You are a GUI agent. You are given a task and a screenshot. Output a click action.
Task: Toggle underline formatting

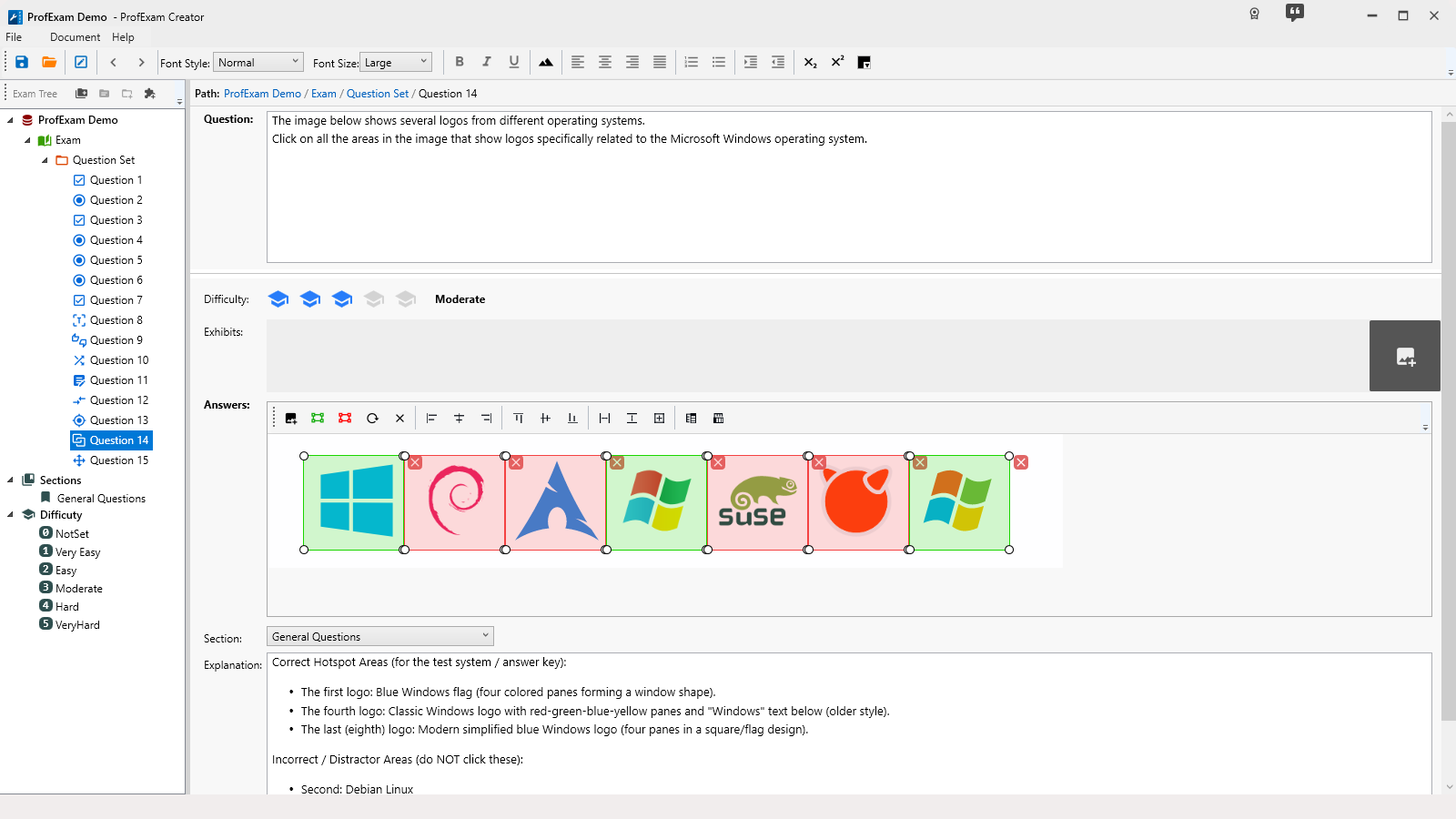[x=514, y=62]
